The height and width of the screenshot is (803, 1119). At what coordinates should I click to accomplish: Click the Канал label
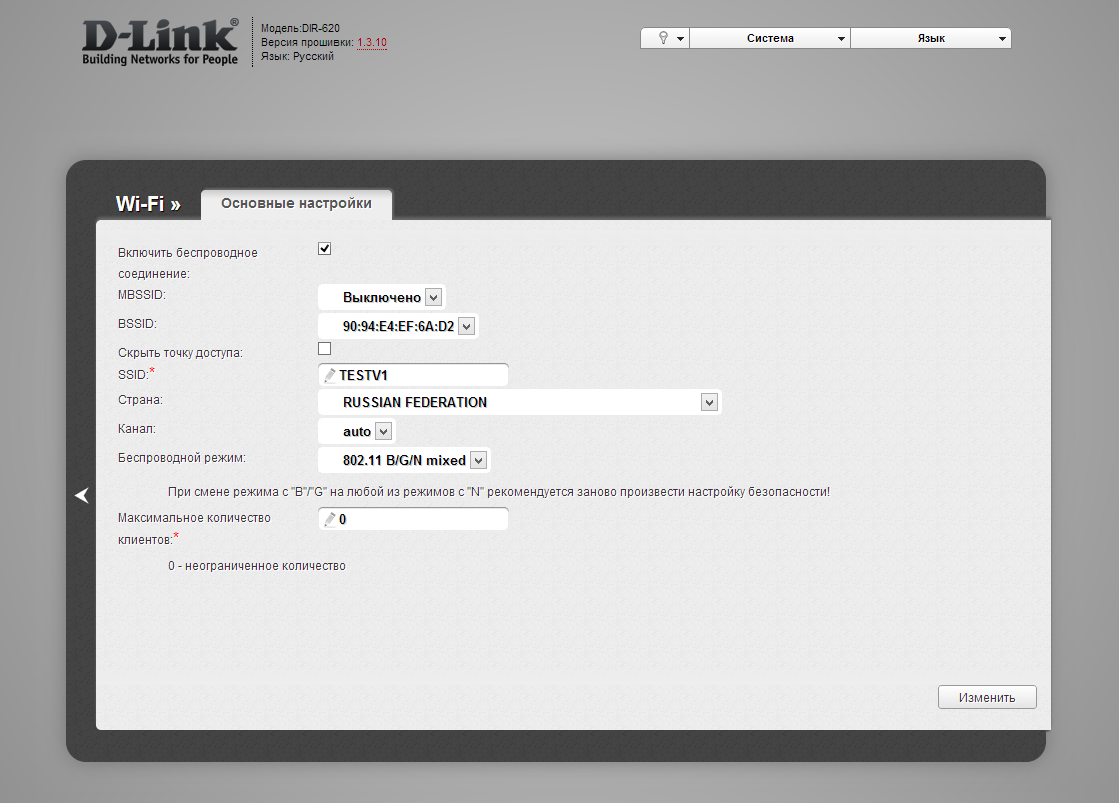tap(137, 429)
